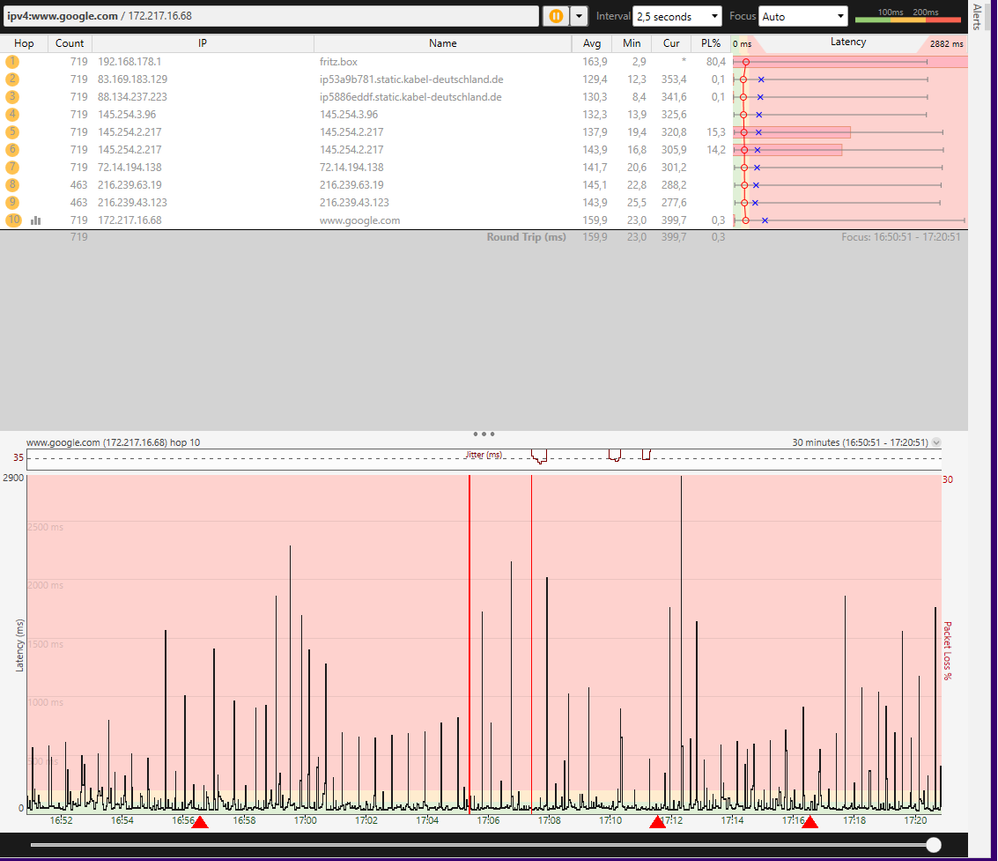998x861 pixels.
Task: Select hop 4 number badge
Action: (13, 115)
